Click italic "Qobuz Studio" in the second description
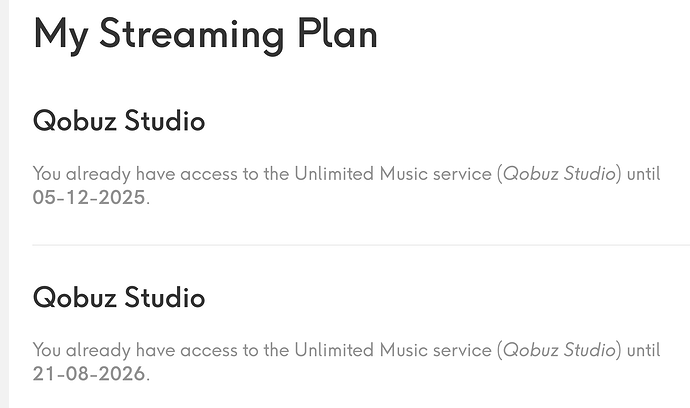Image resolution: width=690 pixels, height=408 pixels. tap(561, 350)
